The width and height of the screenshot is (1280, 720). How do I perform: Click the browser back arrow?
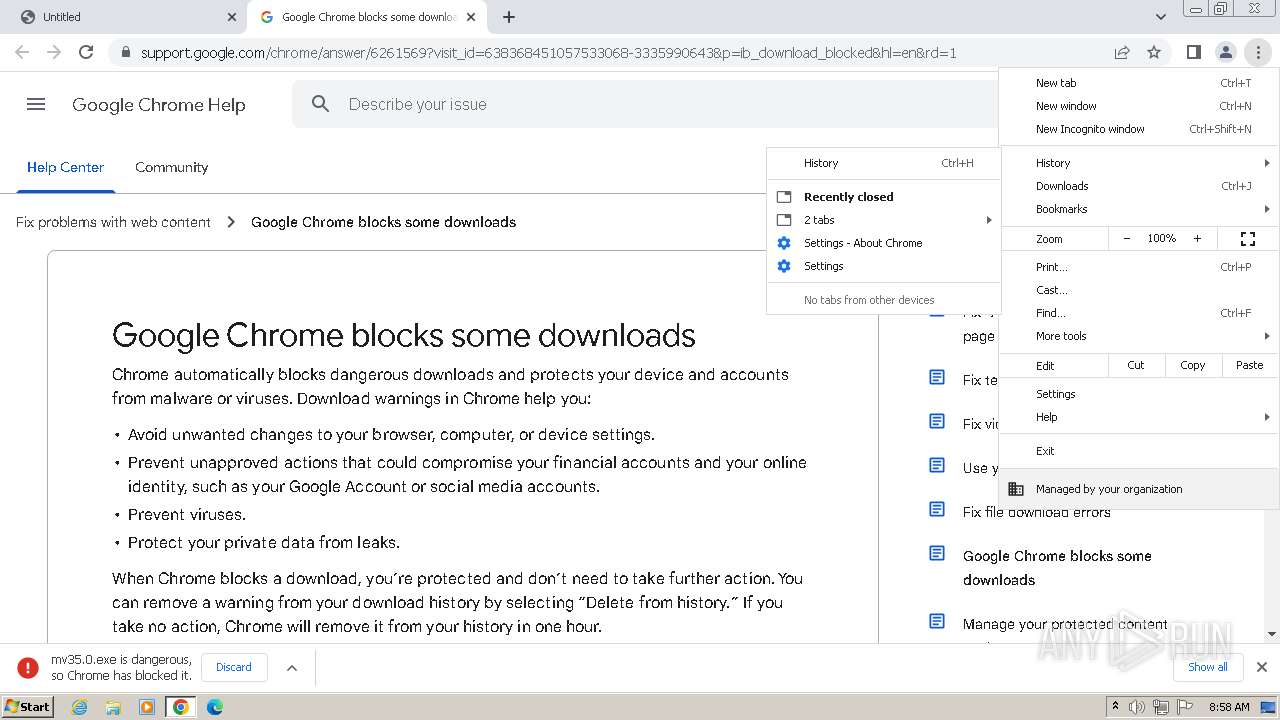pos(22,52)
